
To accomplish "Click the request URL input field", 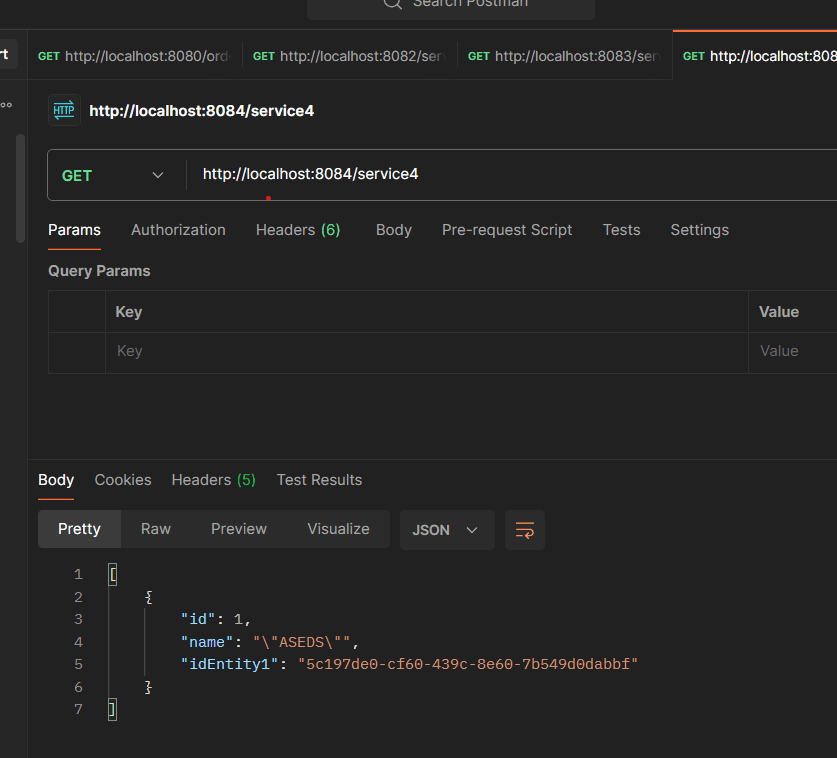I will pos(500,175).
